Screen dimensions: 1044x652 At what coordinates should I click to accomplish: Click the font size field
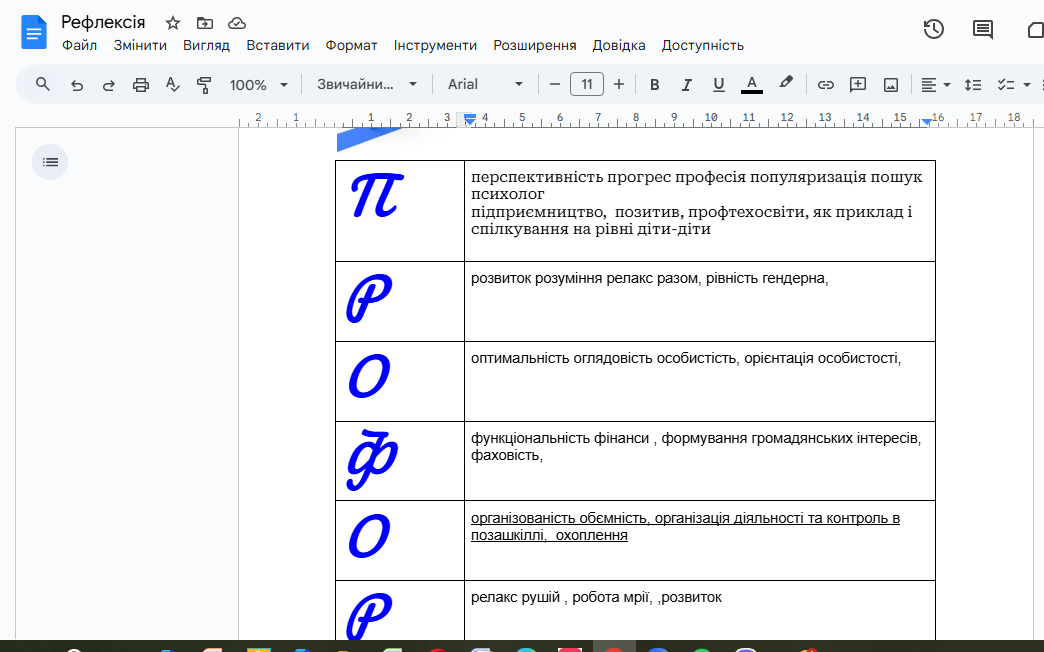tap(587, 85)
